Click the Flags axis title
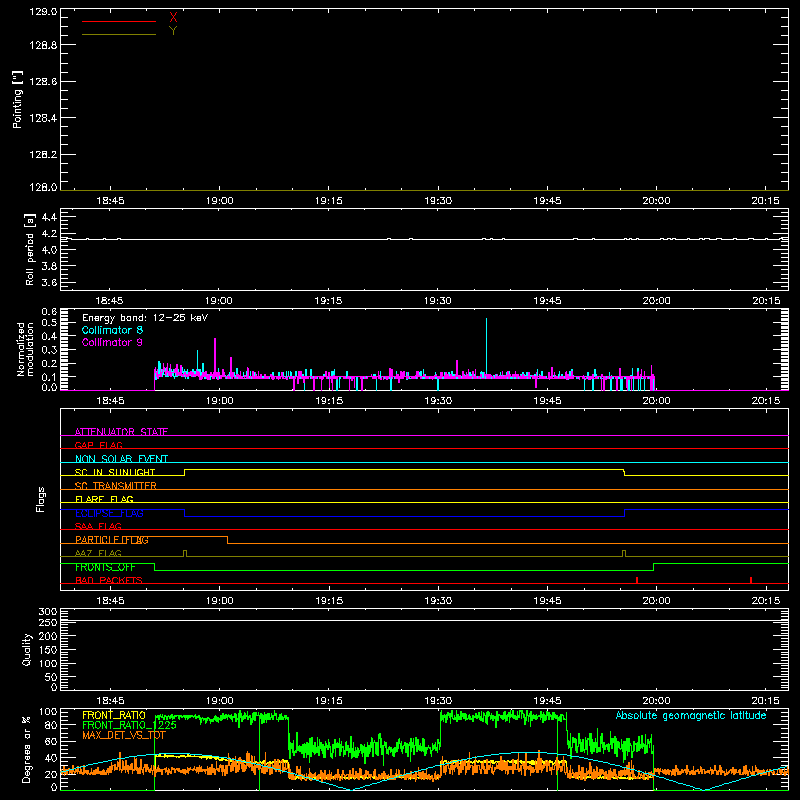Viewport: 800px width, 800px height. tap(40, 499)
